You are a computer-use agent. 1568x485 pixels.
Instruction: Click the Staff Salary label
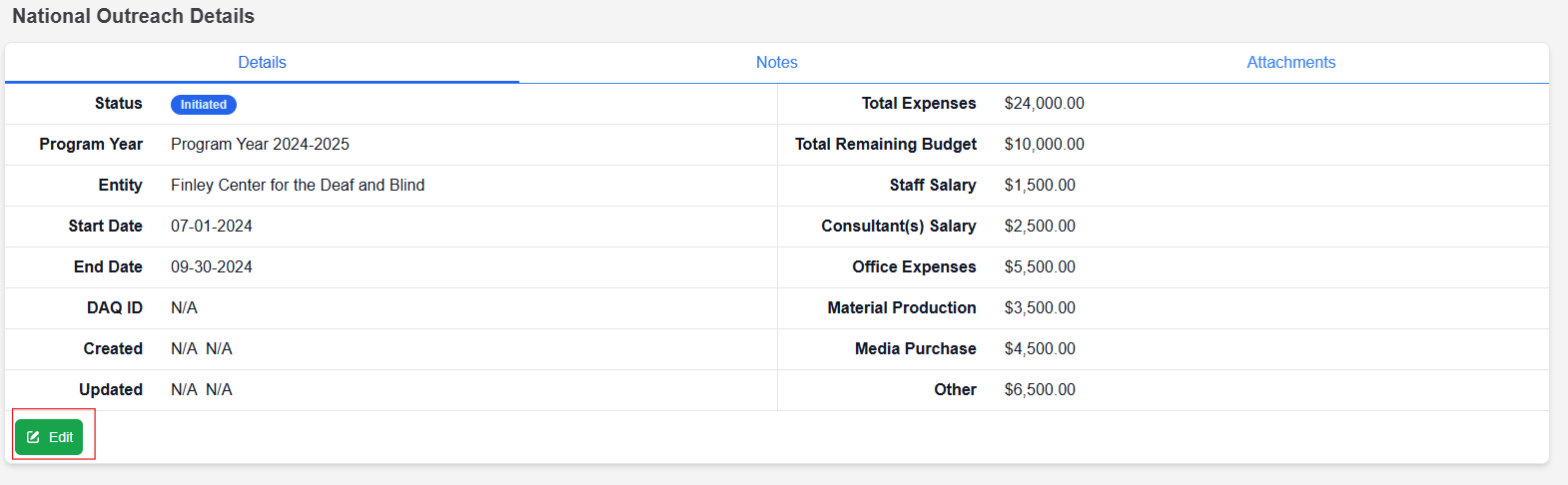tap(933, 185)
